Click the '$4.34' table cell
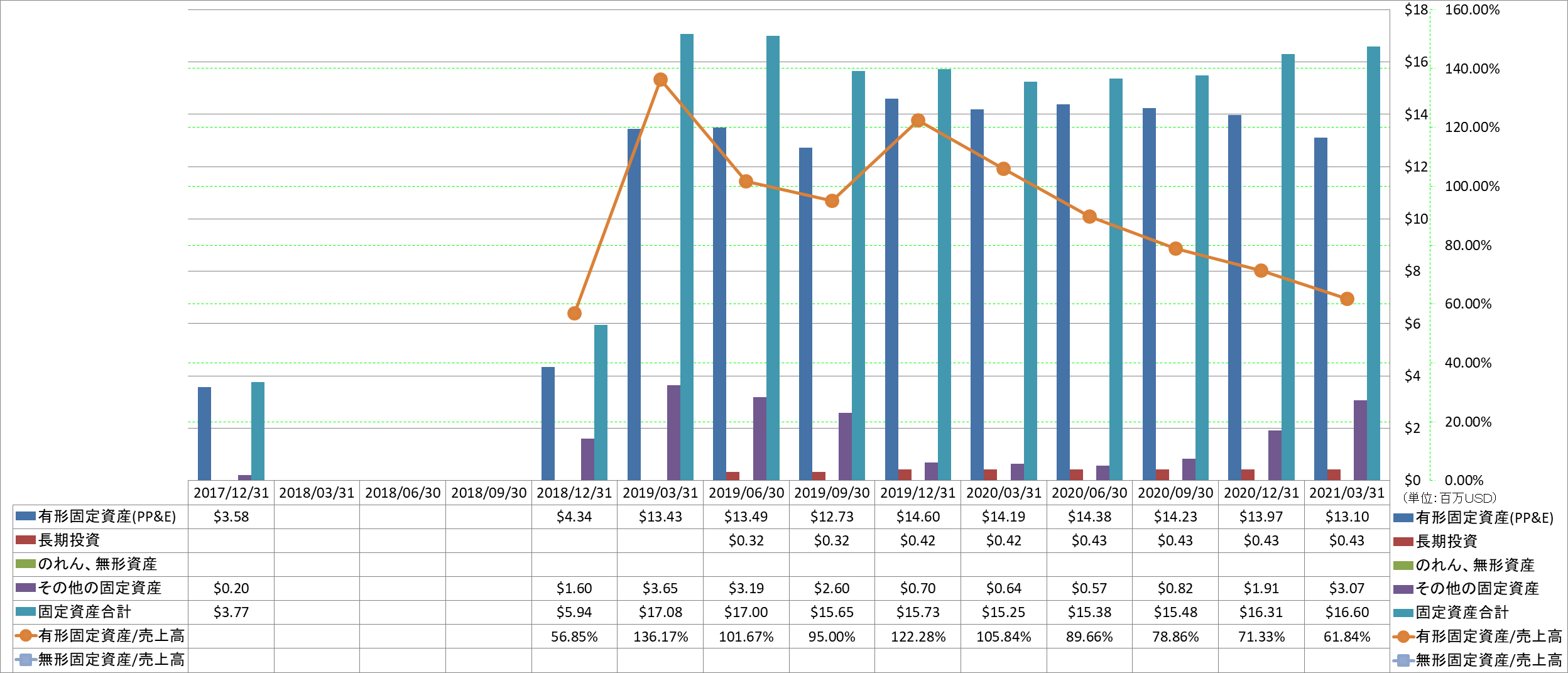Image resolution: width=1568 pixels, height=673 pixels. tap(574, 517)
